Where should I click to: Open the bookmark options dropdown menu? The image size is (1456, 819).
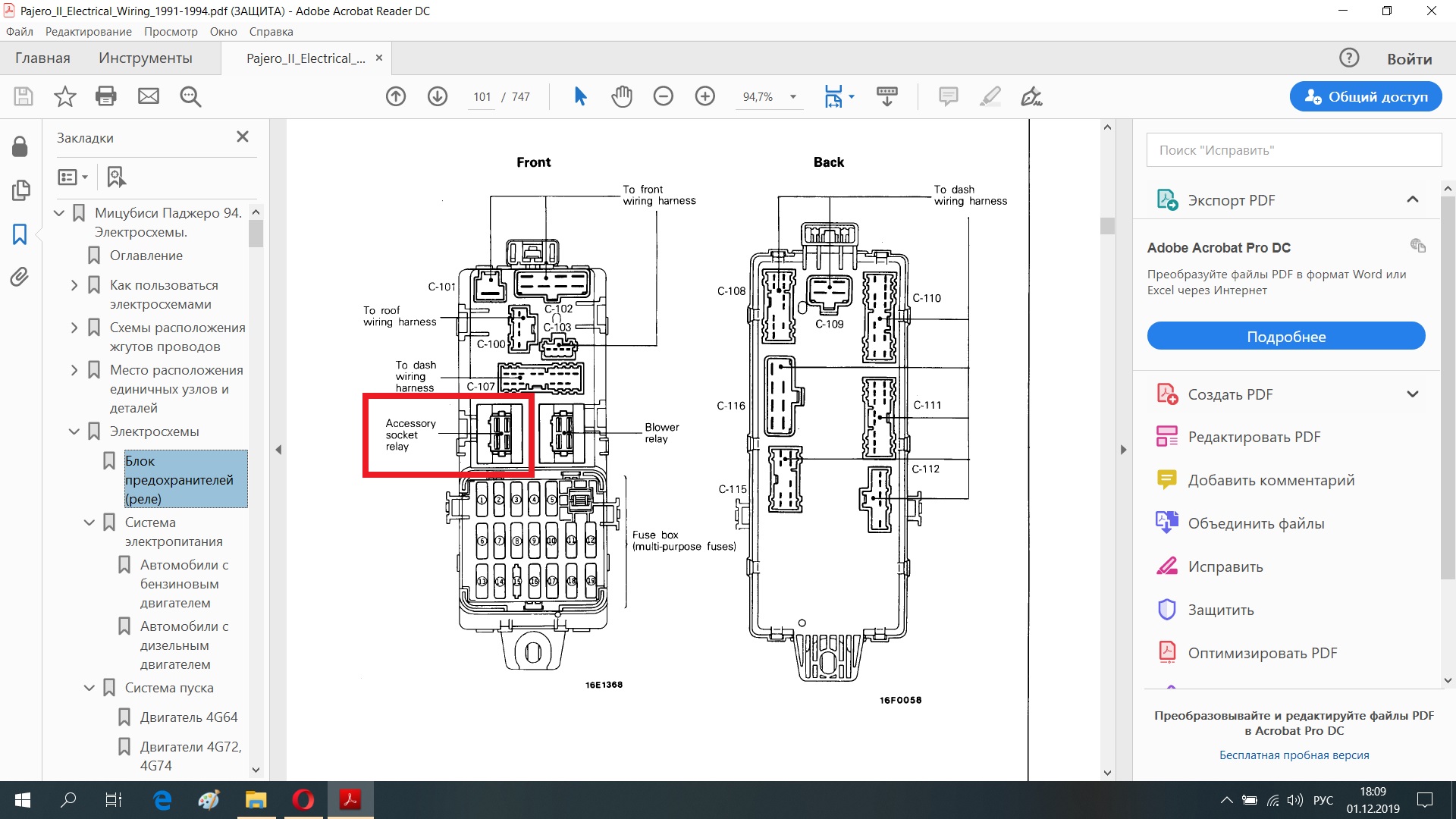click(x=73, y=177)
